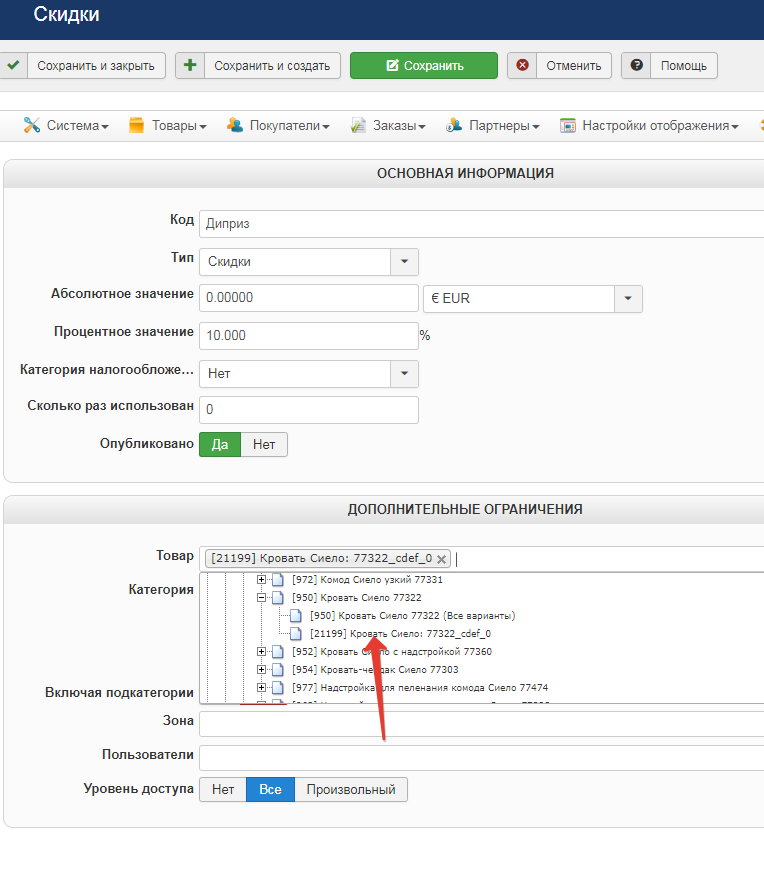
Task: Click the Код input field
Action: coord(481,224)
